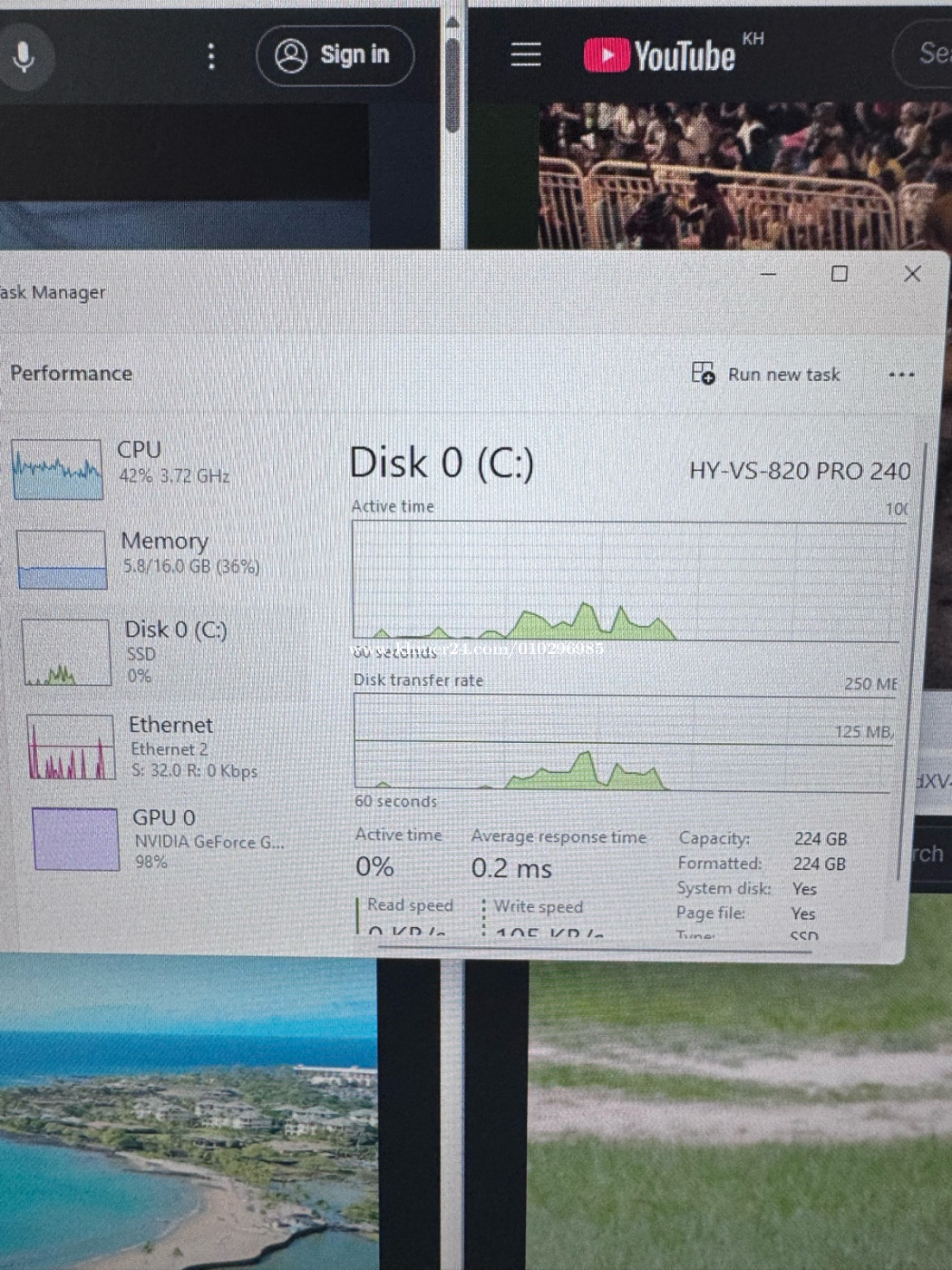The height and width of the screenshot is (1270, 952).
Task: Open the three-dot options menu beside Sign in
Action: pyautogui.click(x=211, y=56)
